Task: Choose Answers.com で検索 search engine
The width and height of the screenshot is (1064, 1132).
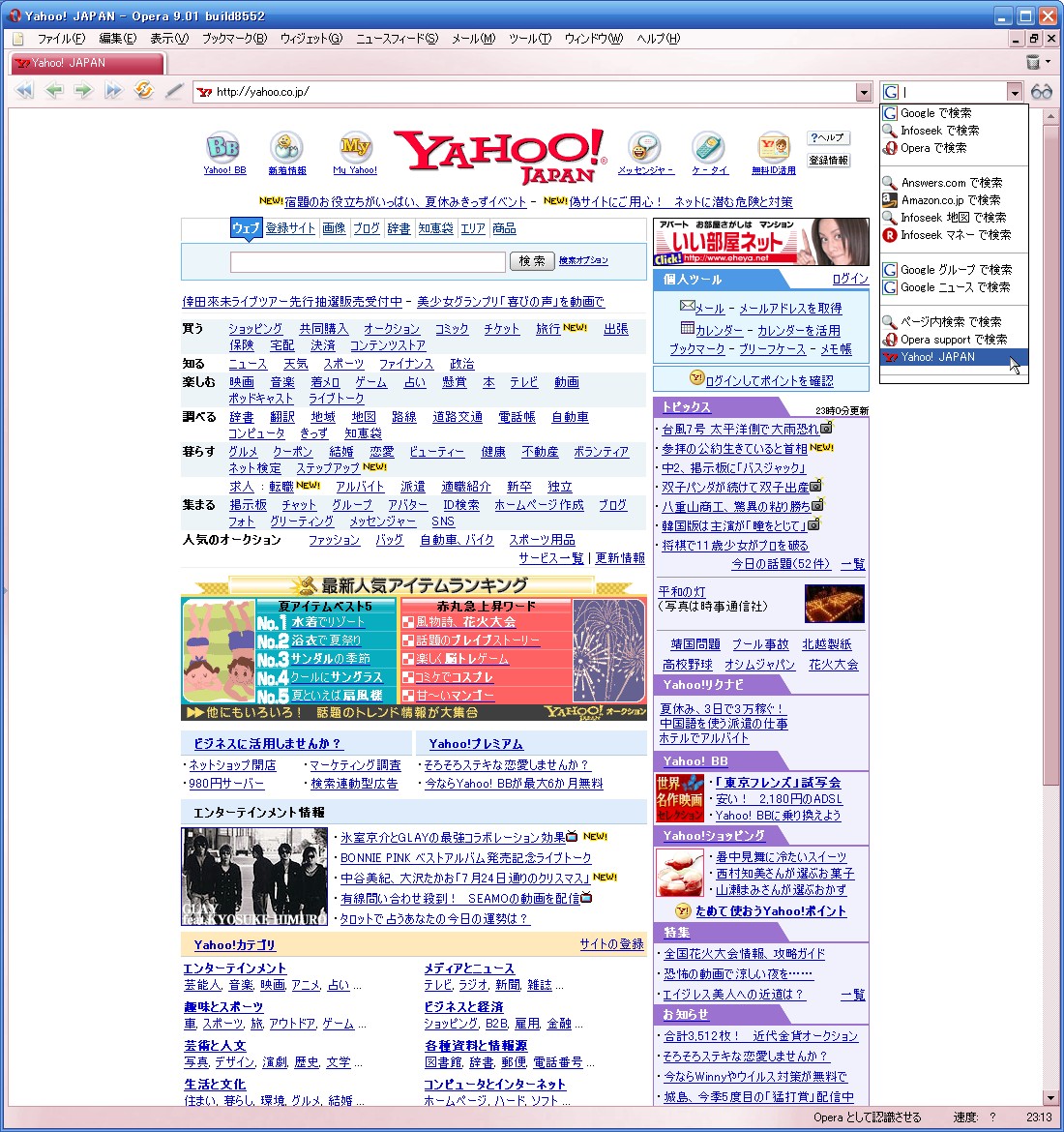Action: 954,183
